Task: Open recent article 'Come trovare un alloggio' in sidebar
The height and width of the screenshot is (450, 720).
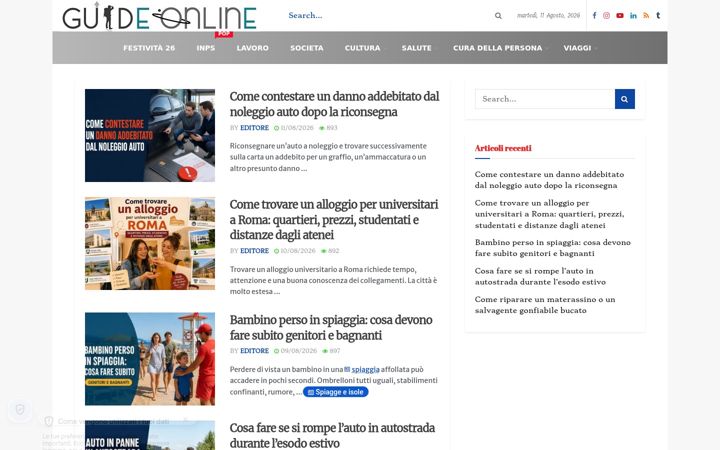Action: tap(549, 214)
